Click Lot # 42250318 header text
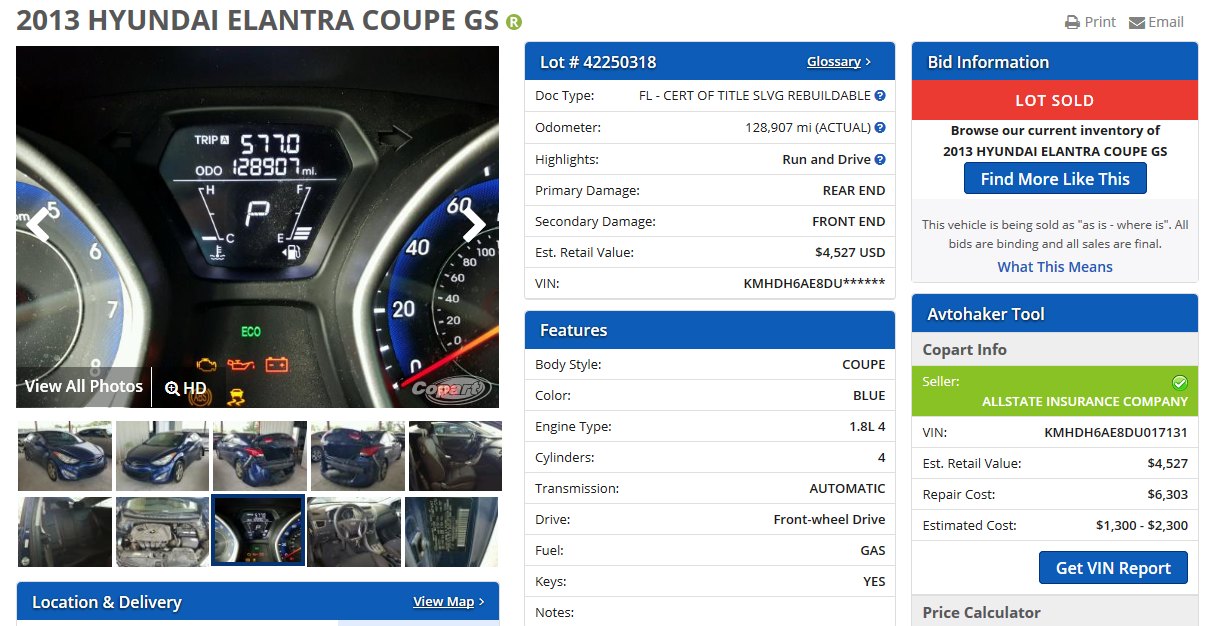This screenshot has width=1220, height=626. pos(598,62)
